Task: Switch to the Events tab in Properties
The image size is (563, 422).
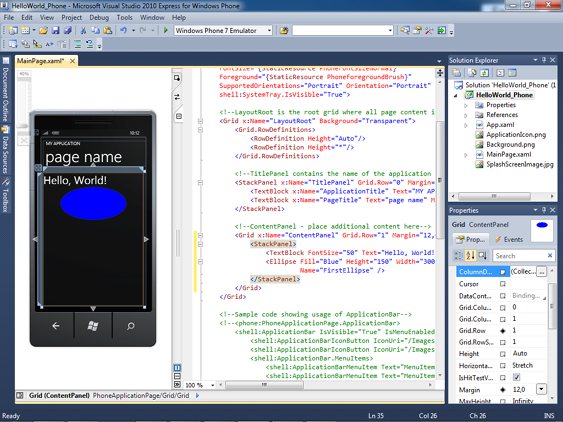Action: (509, 239)
